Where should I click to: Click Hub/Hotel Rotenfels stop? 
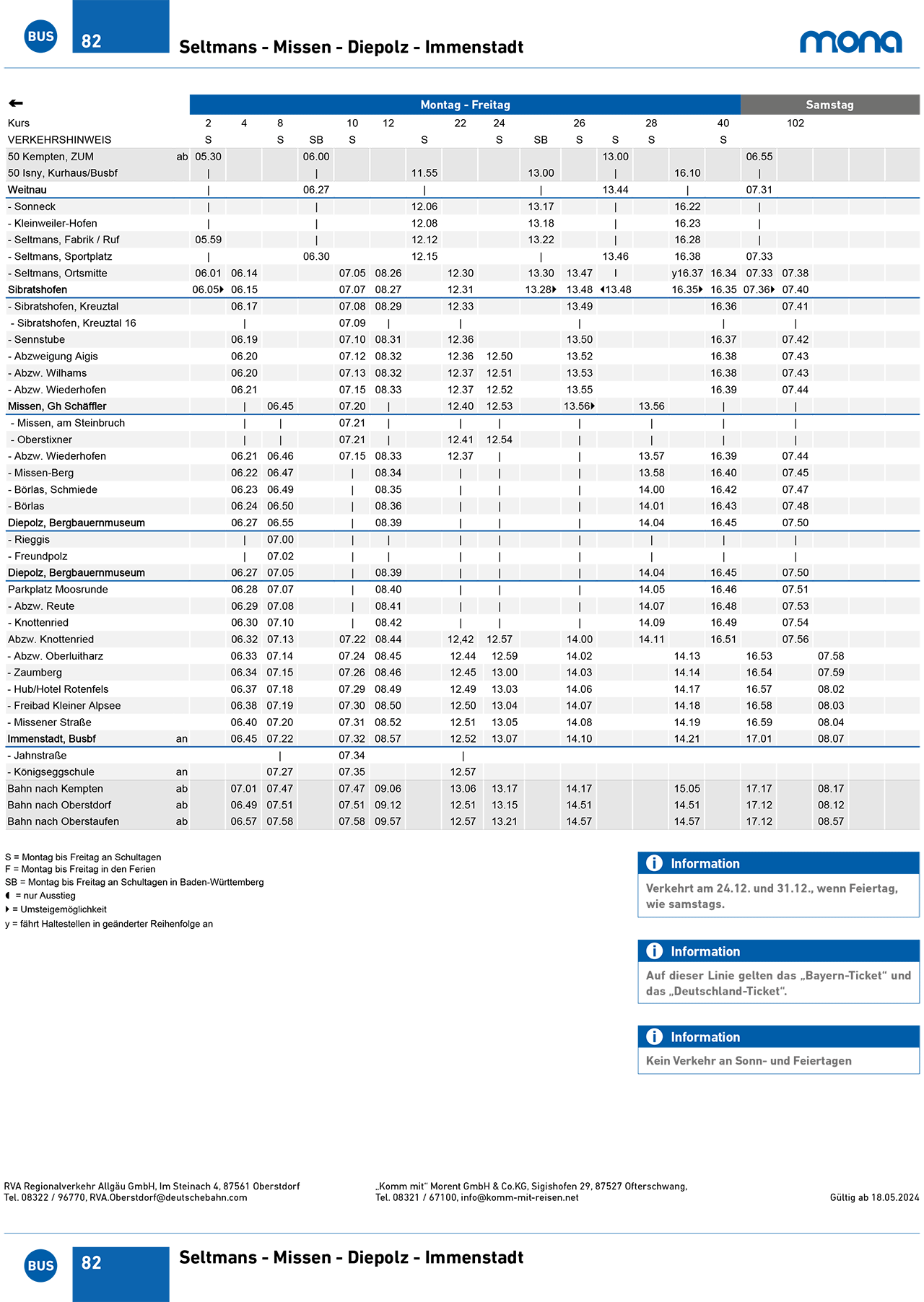coord(58,689)
